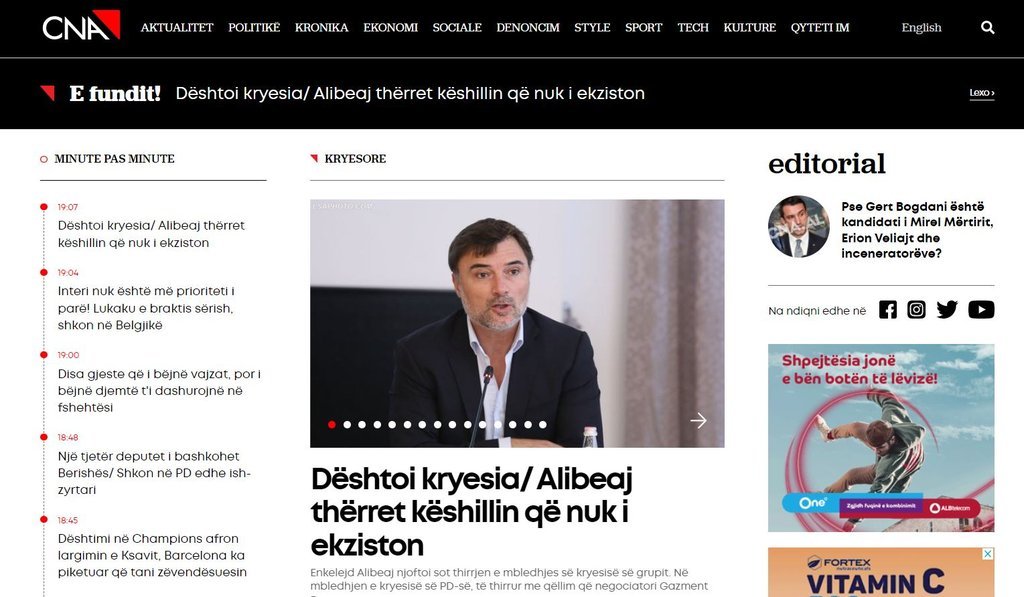Open the SPORT menu section

pyautogui.click(x=643, y=27)
